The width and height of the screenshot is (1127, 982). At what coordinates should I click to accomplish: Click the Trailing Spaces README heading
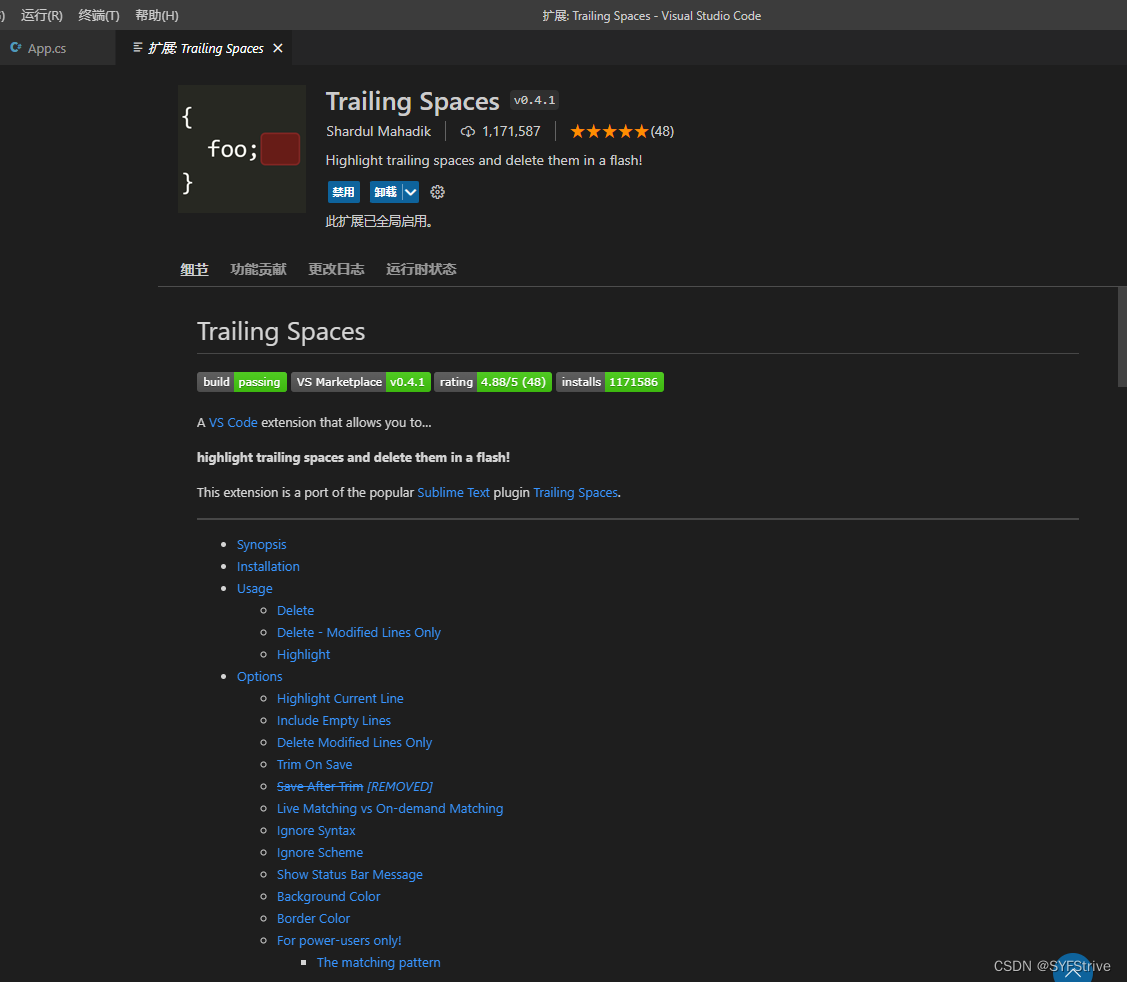coord(281,331)
